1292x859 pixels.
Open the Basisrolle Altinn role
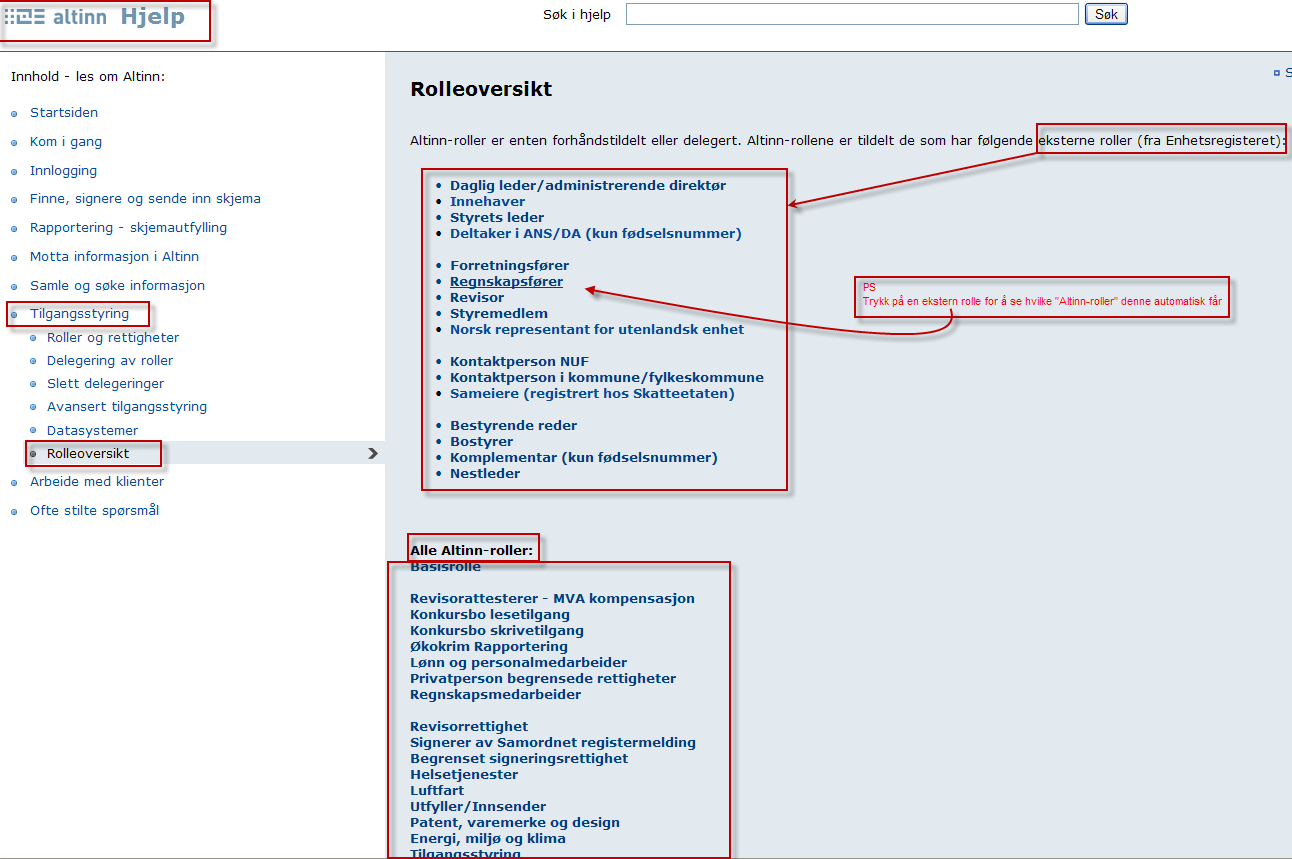click(x=445, y=567)
